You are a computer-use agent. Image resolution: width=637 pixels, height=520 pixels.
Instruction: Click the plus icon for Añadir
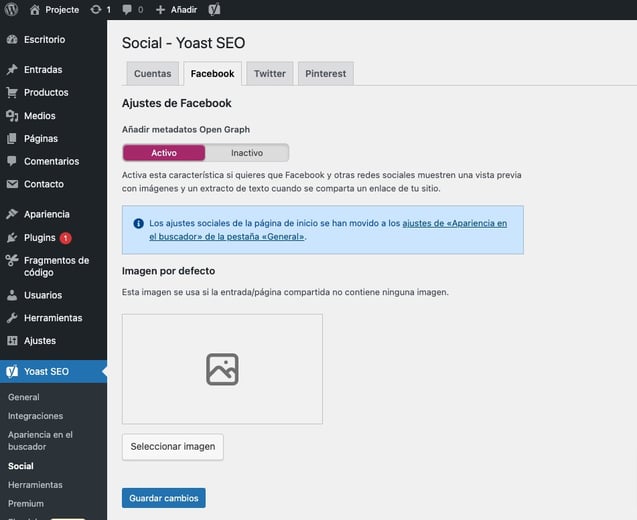[x=160, y=10]
